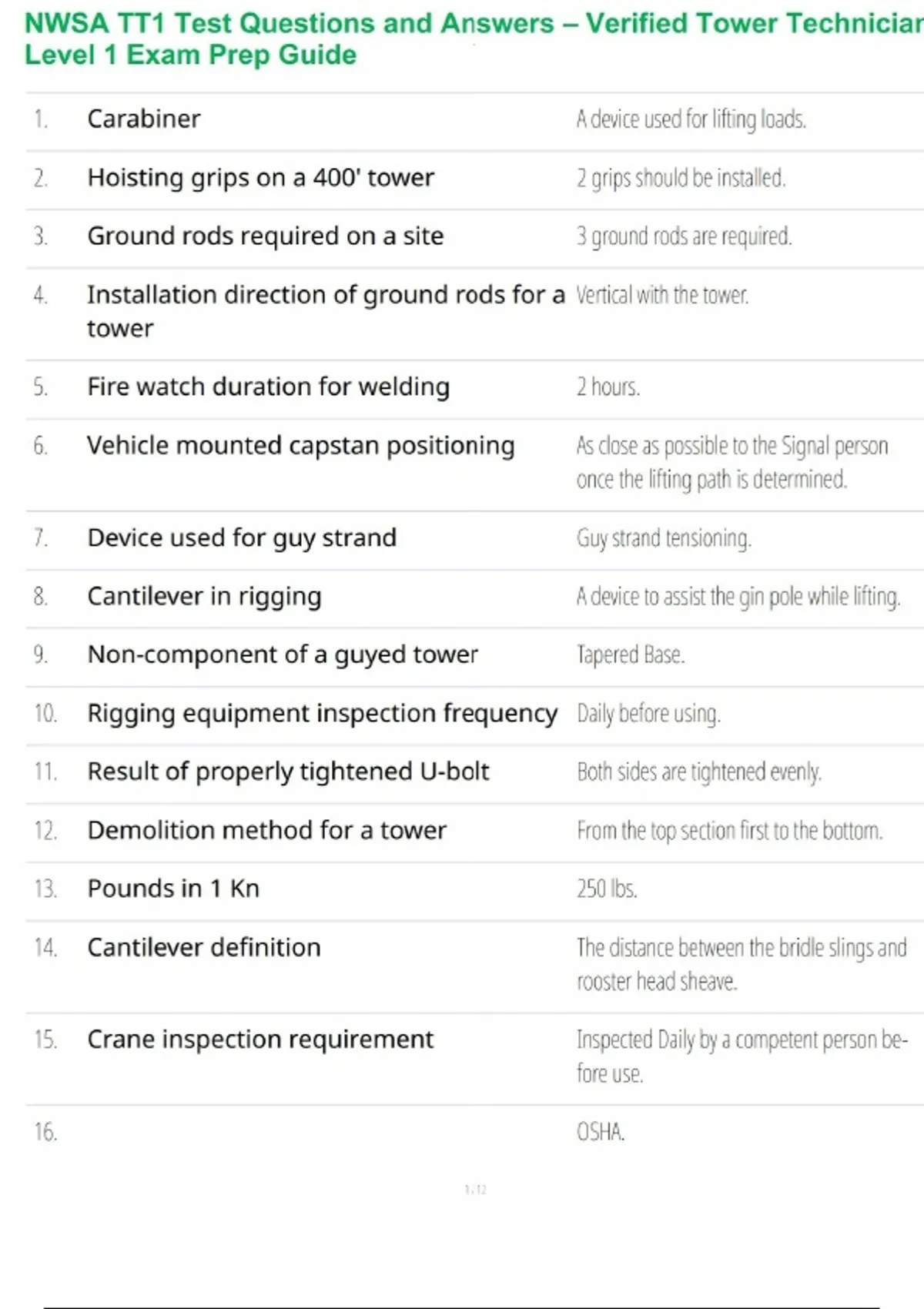Screen dimensions: 924x1309
Task: Select "Crane inspection requirement" term
Action: (x=260, y=1039)
